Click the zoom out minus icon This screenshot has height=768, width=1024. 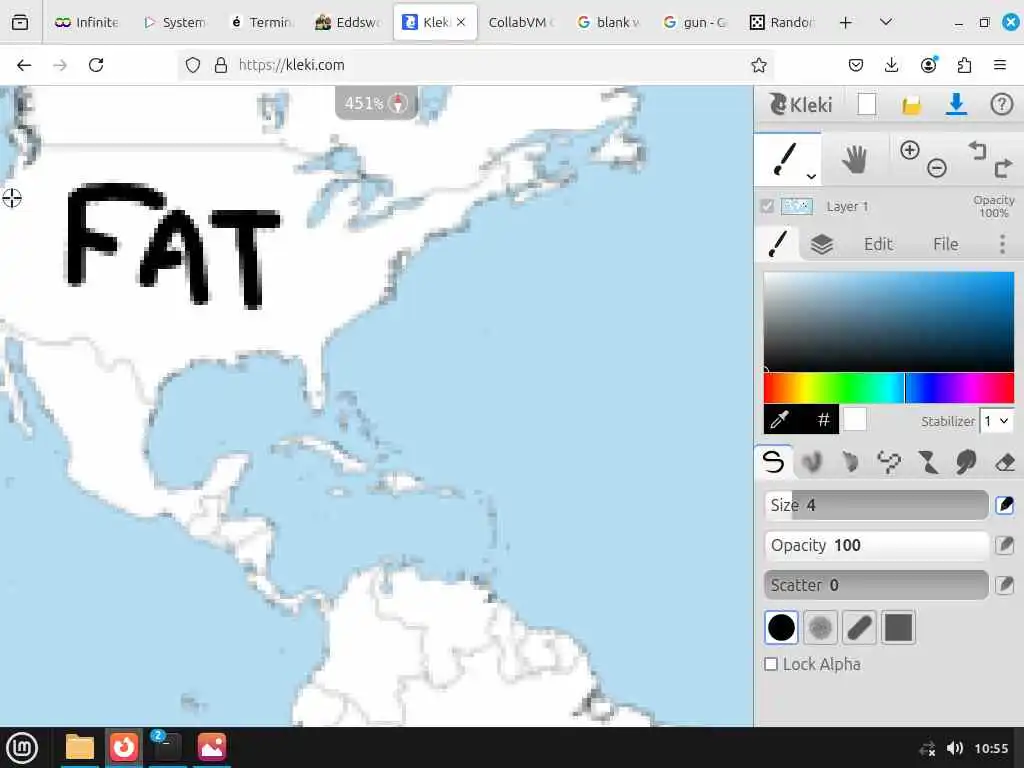click(936, 168)
